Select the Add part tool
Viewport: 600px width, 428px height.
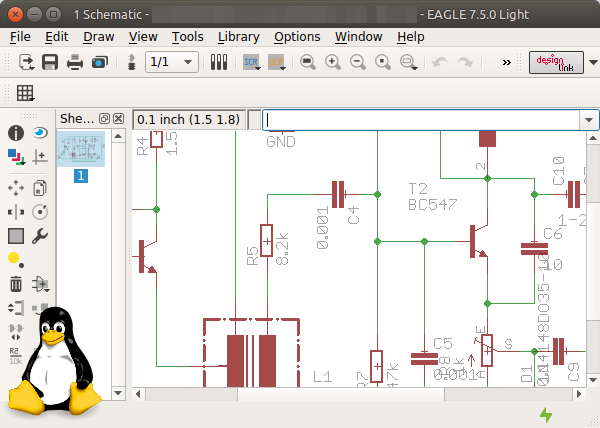[x=41, y=284]
